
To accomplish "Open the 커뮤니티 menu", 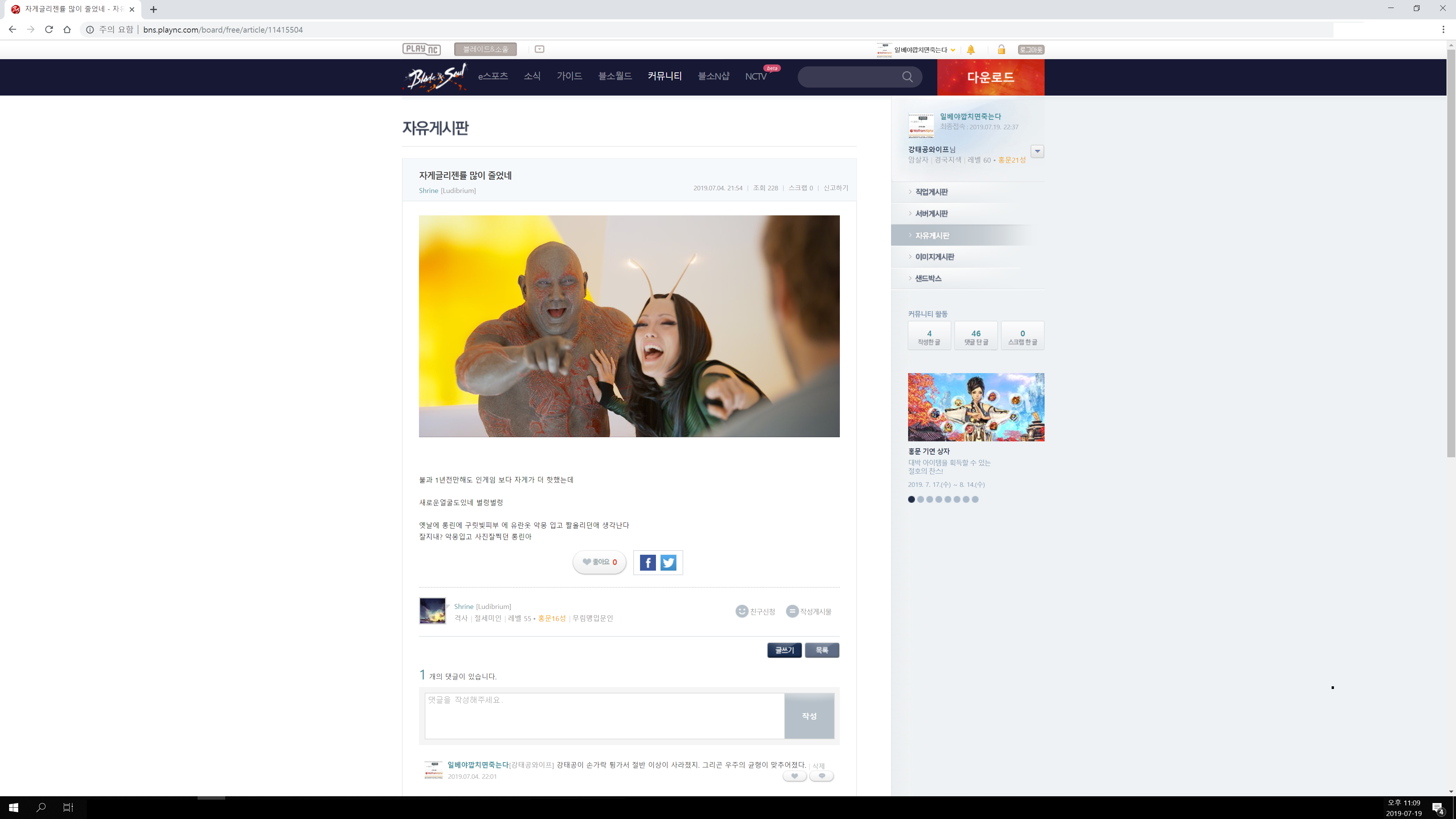I will [665, 76].
